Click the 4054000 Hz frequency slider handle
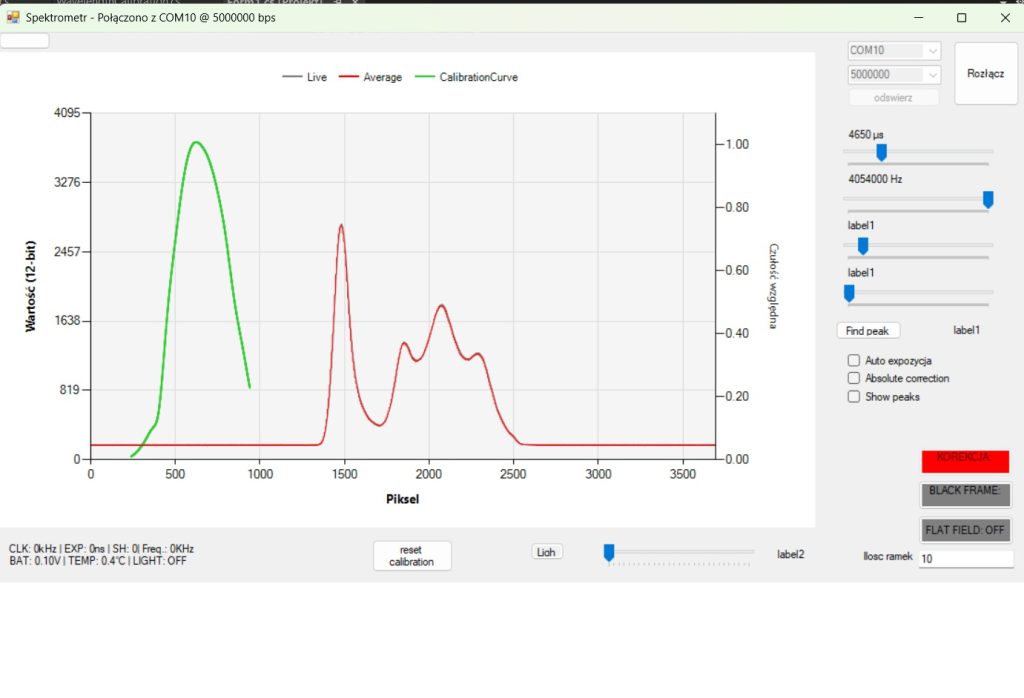Viewport: 1024px width, 698px height. [988, 199]
